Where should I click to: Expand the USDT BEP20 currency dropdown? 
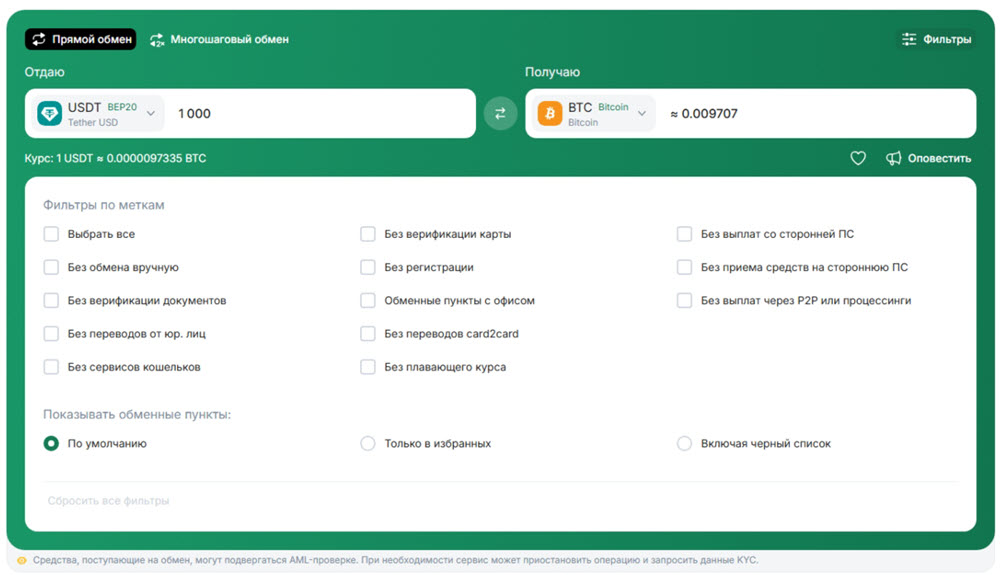tap(98, 113)
